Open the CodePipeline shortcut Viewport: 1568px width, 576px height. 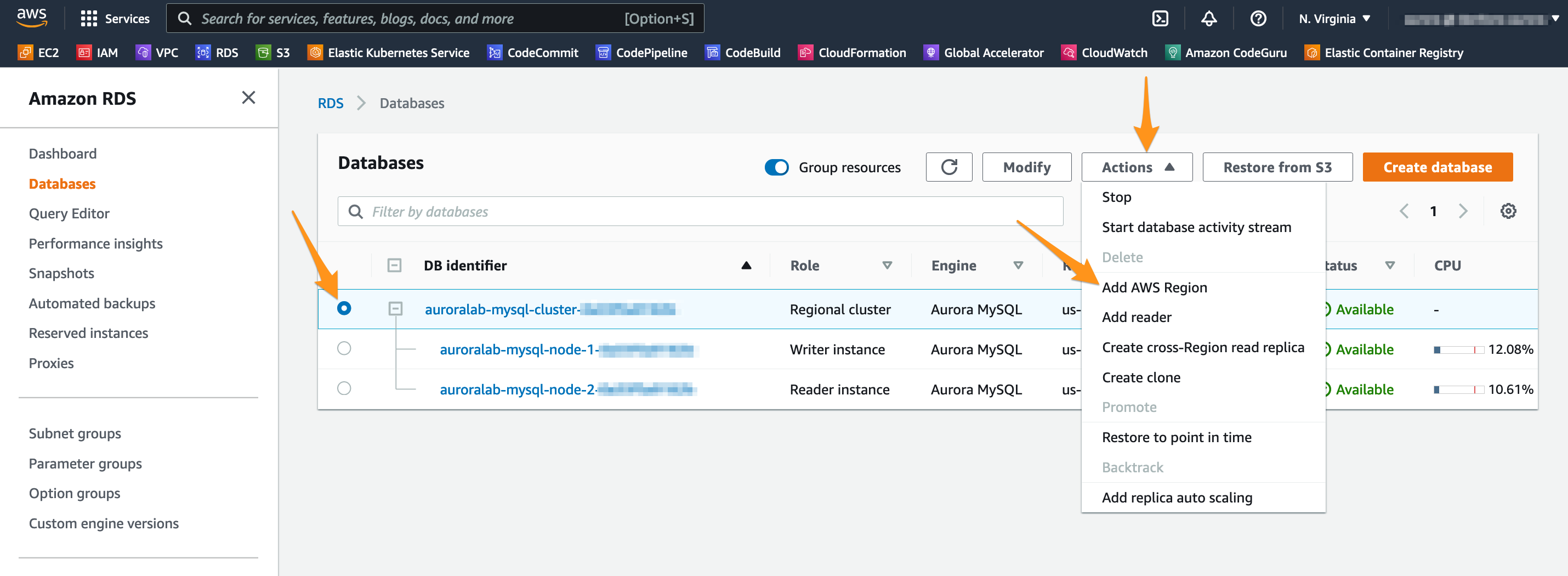[x=641, y=52]
